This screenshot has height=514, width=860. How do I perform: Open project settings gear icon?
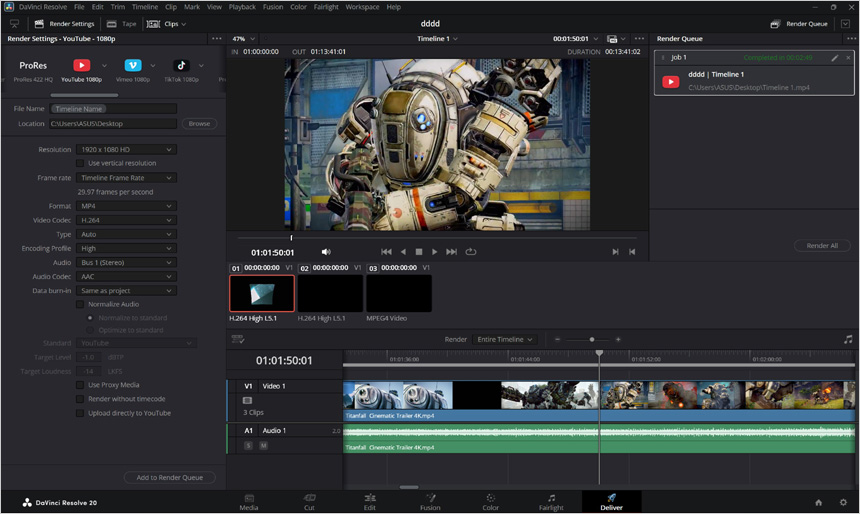[x=843, y=502]
